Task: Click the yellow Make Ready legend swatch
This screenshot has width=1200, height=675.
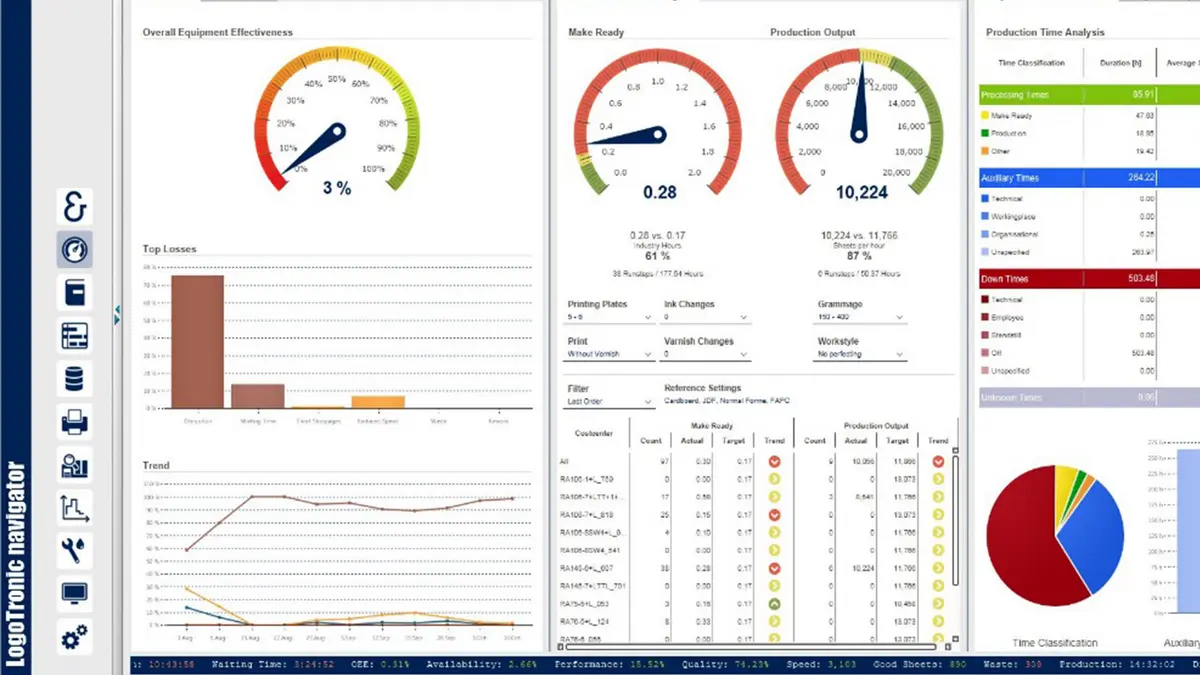Action: pyautogui.click(x=986, y=116)
